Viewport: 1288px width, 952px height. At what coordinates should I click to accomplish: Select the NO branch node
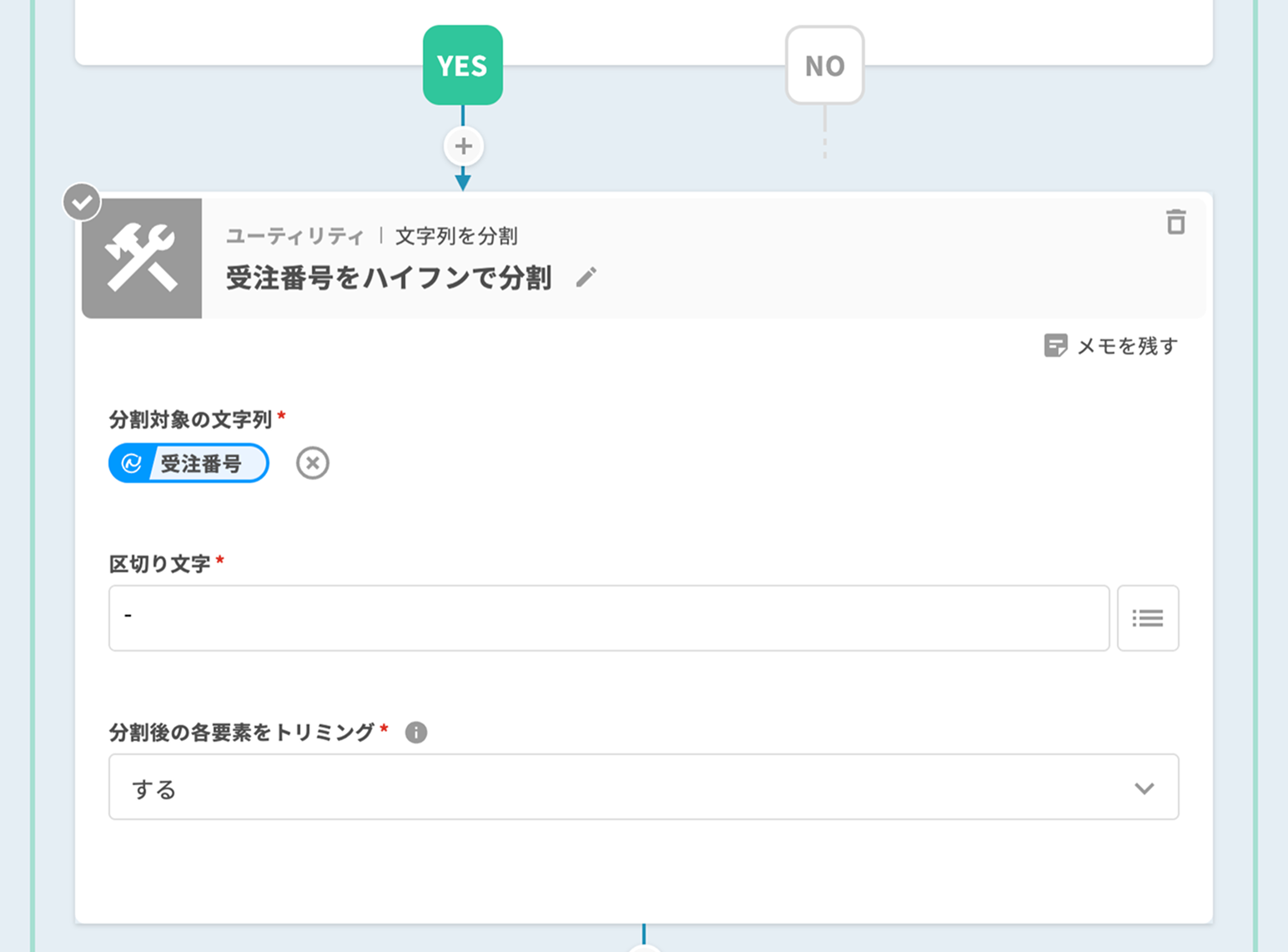point(824,65)
